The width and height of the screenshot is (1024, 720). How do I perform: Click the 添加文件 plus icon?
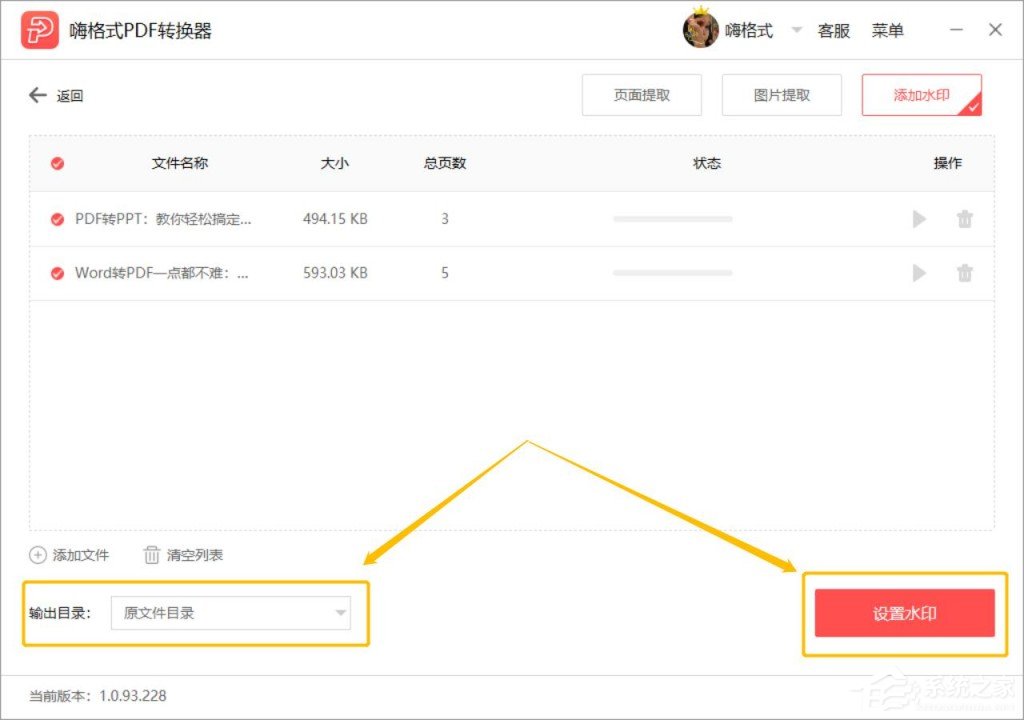point(36,555)
